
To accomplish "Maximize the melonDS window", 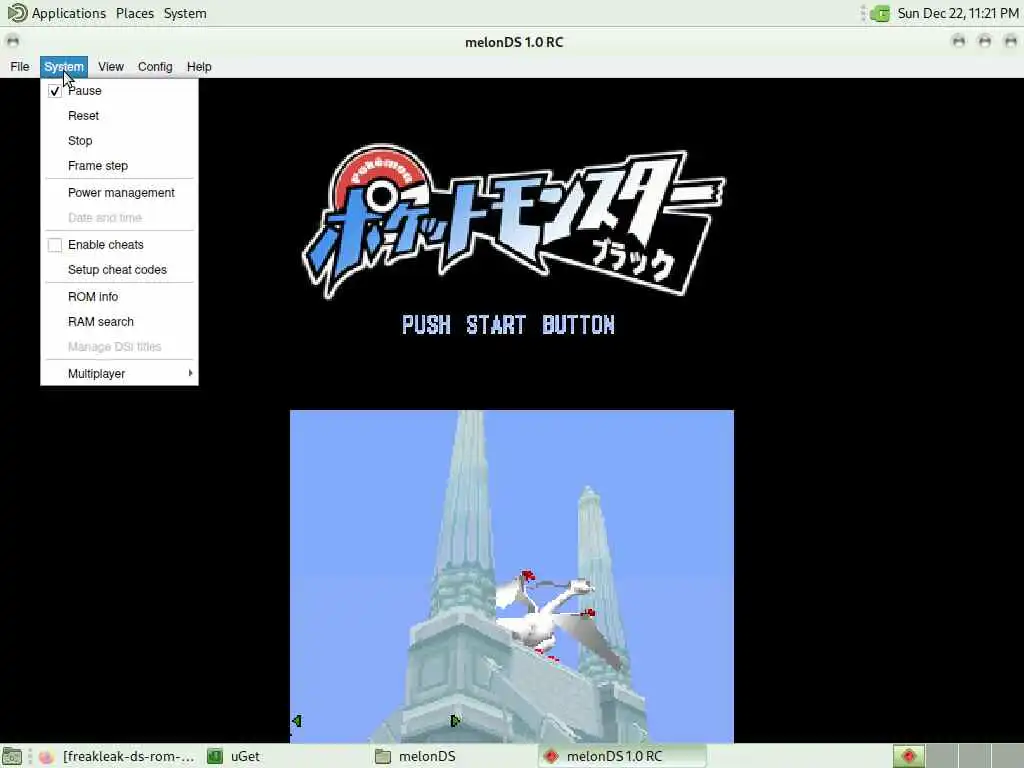I will pyautogui.click(x=985, y=41).
